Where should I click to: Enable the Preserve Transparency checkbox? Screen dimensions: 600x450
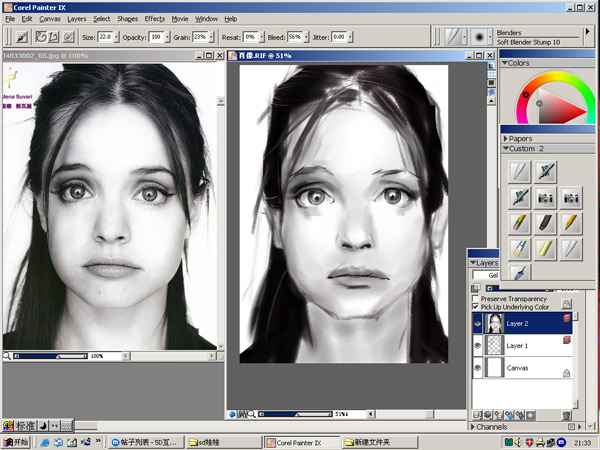(x=476, y=298)
